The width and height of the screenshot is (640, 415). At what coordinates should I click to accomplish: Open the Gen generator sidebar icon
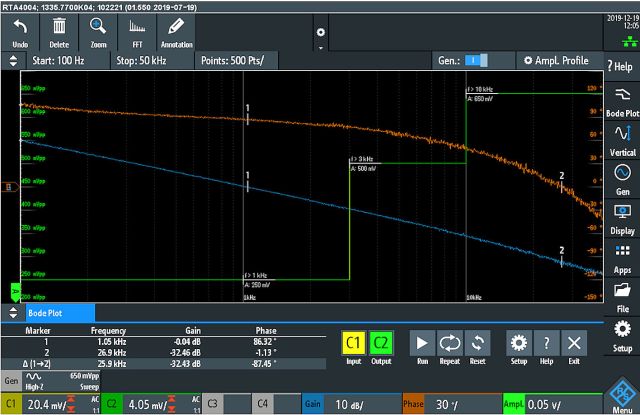click(622, 180)
